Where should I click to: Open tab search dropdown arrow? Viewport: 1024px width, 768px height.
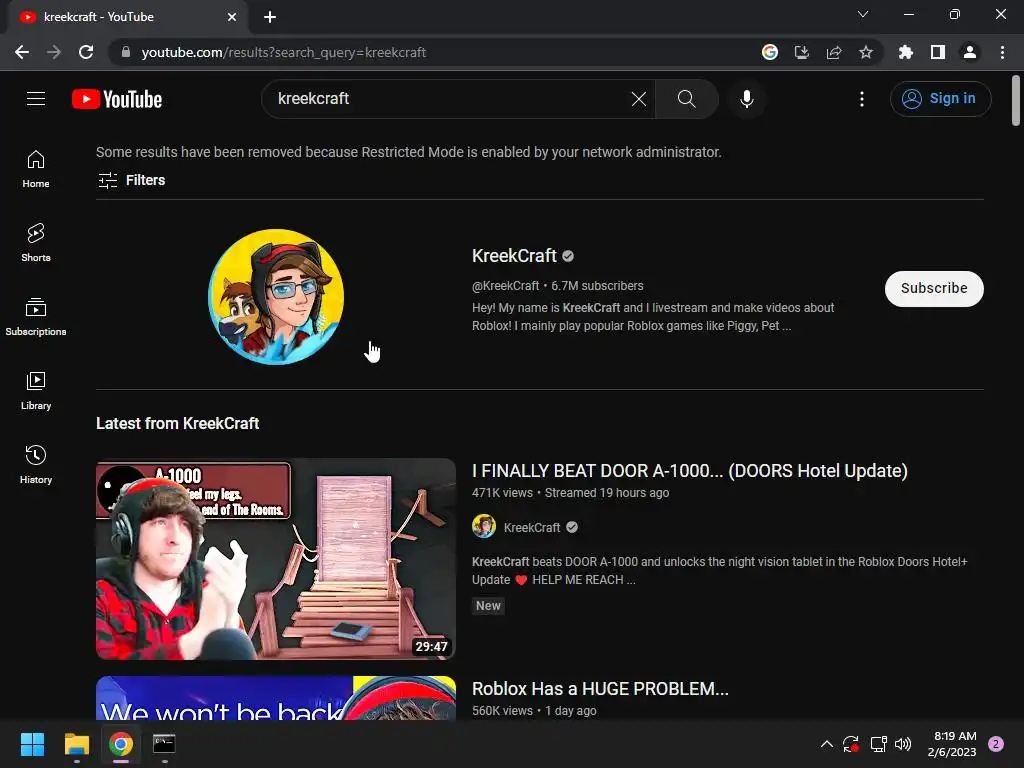pyautogui.click(x=863, y=14)
